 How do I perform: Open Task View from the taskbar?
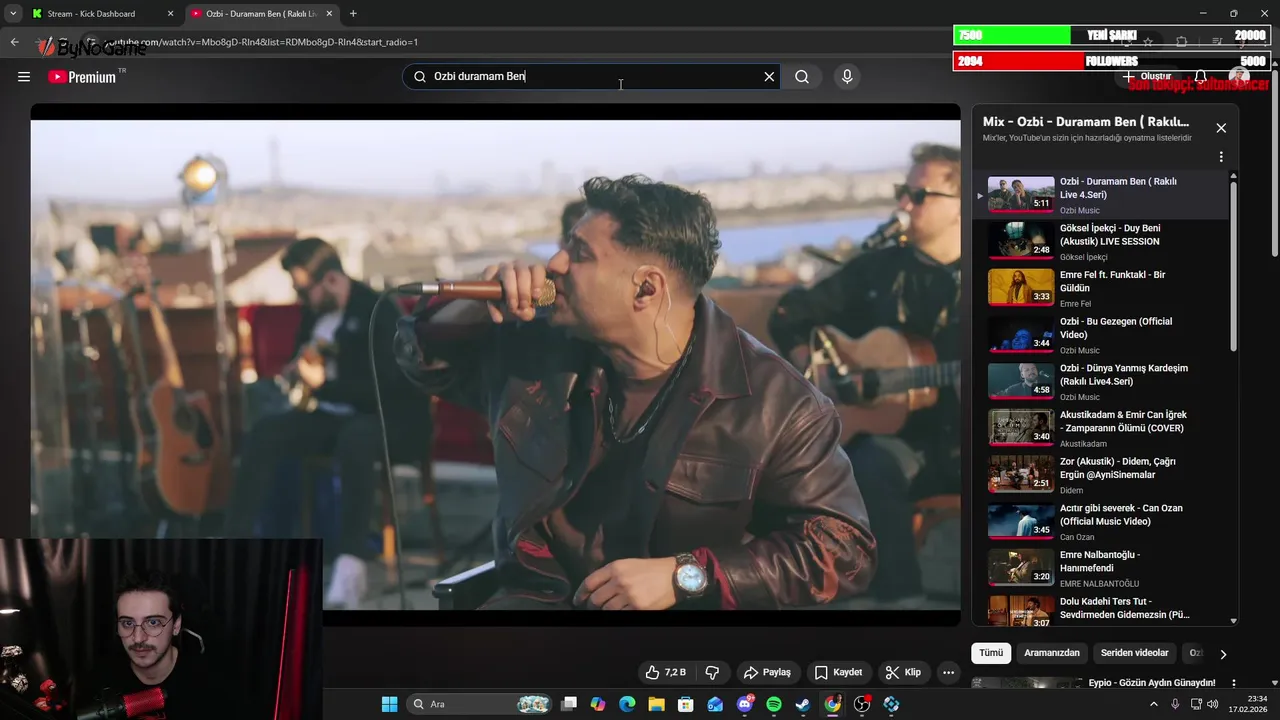click(x=569, y=704)
